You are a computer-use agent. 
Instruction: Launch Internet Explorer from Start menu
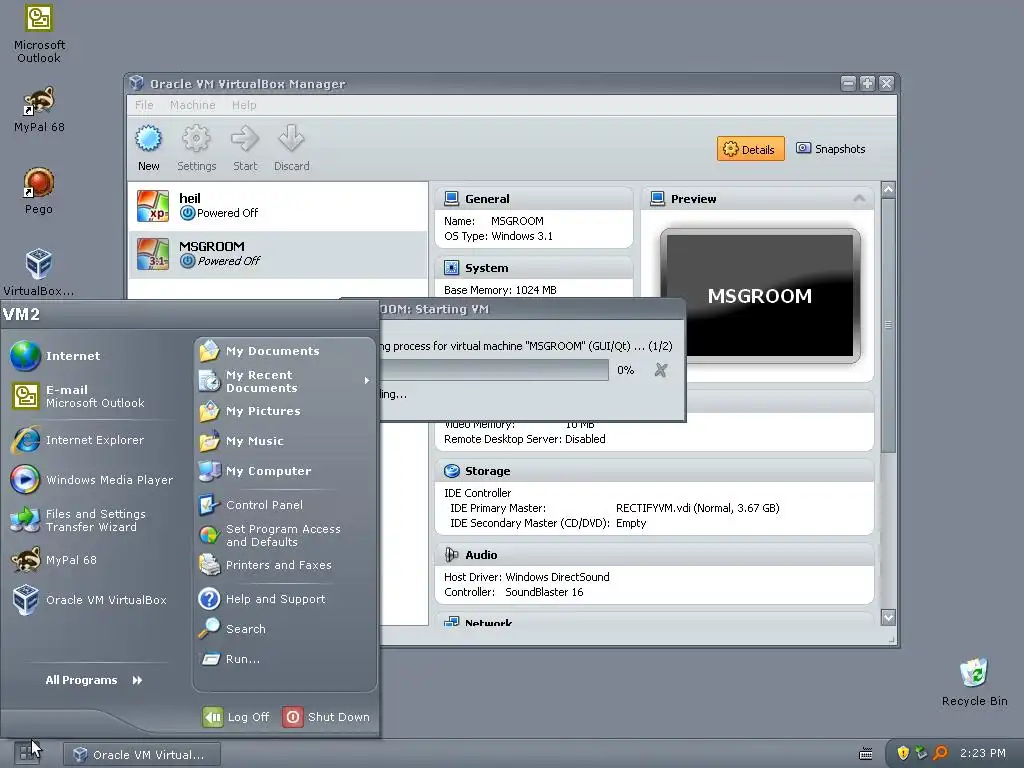tap(91, 440)
